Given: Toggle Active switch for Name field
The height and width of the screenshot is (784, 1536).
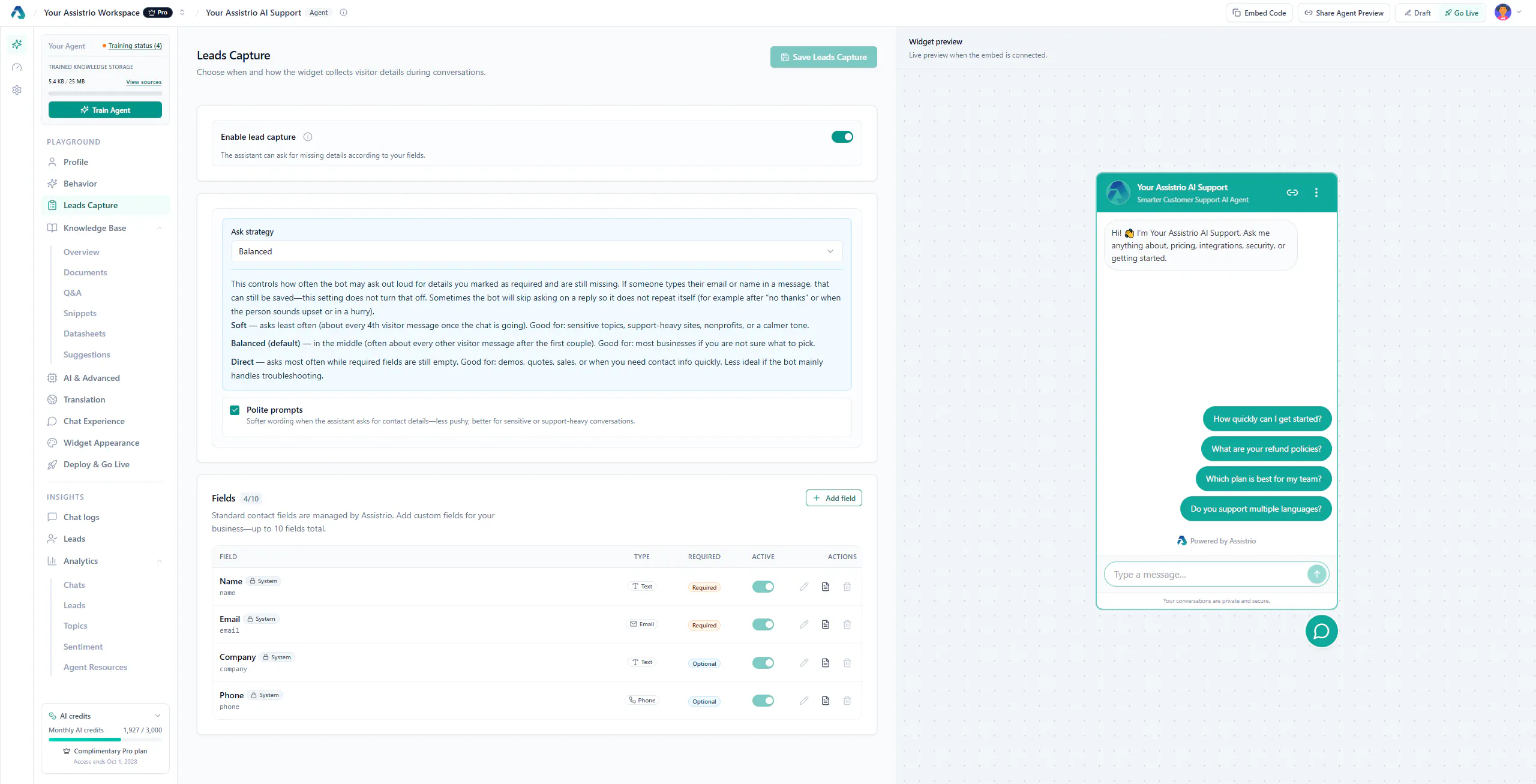Looking at the screenshot, I should 763,587.
